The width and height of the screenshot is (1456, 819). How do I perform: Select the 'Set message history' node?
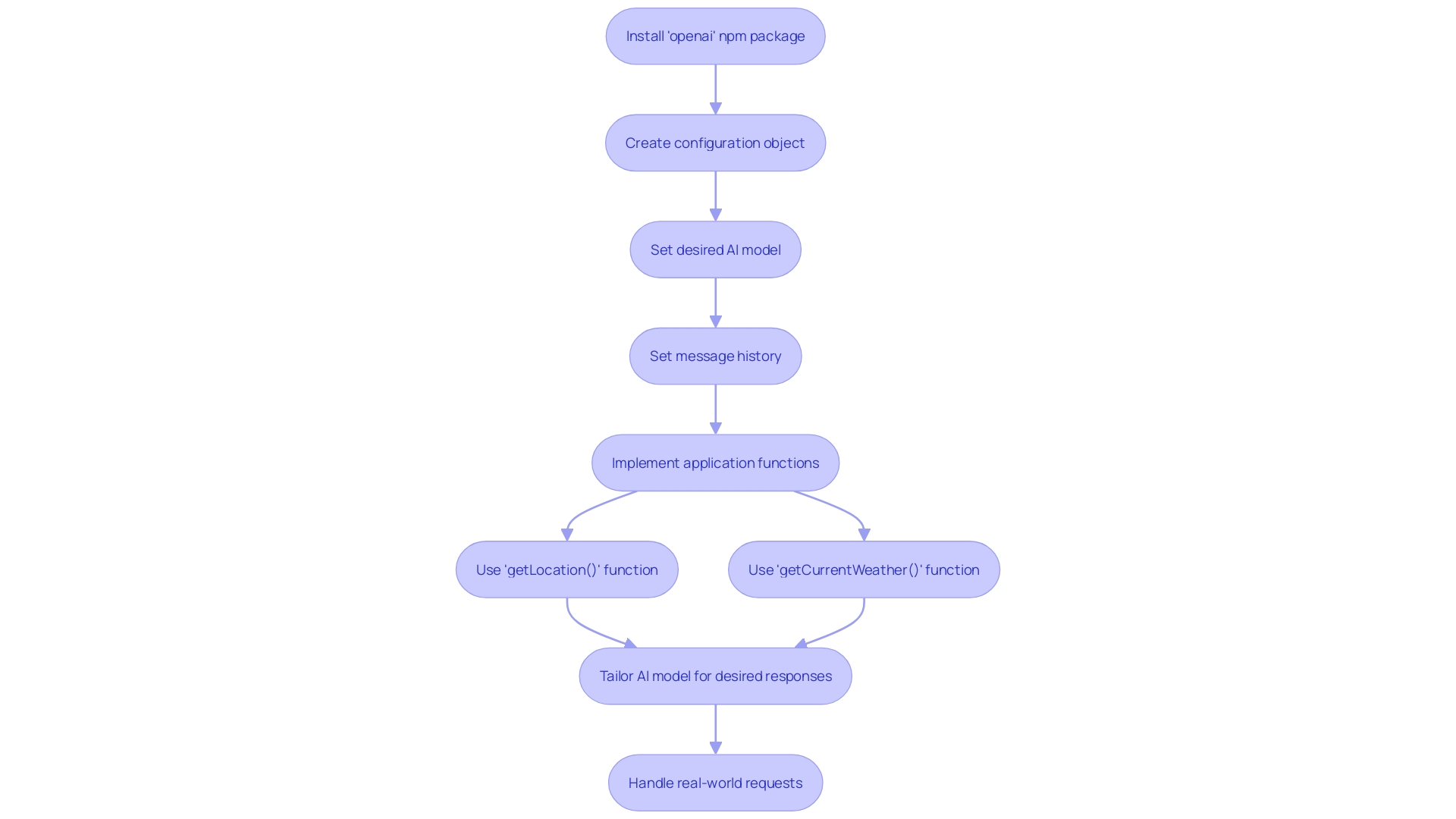pos(715,356)
